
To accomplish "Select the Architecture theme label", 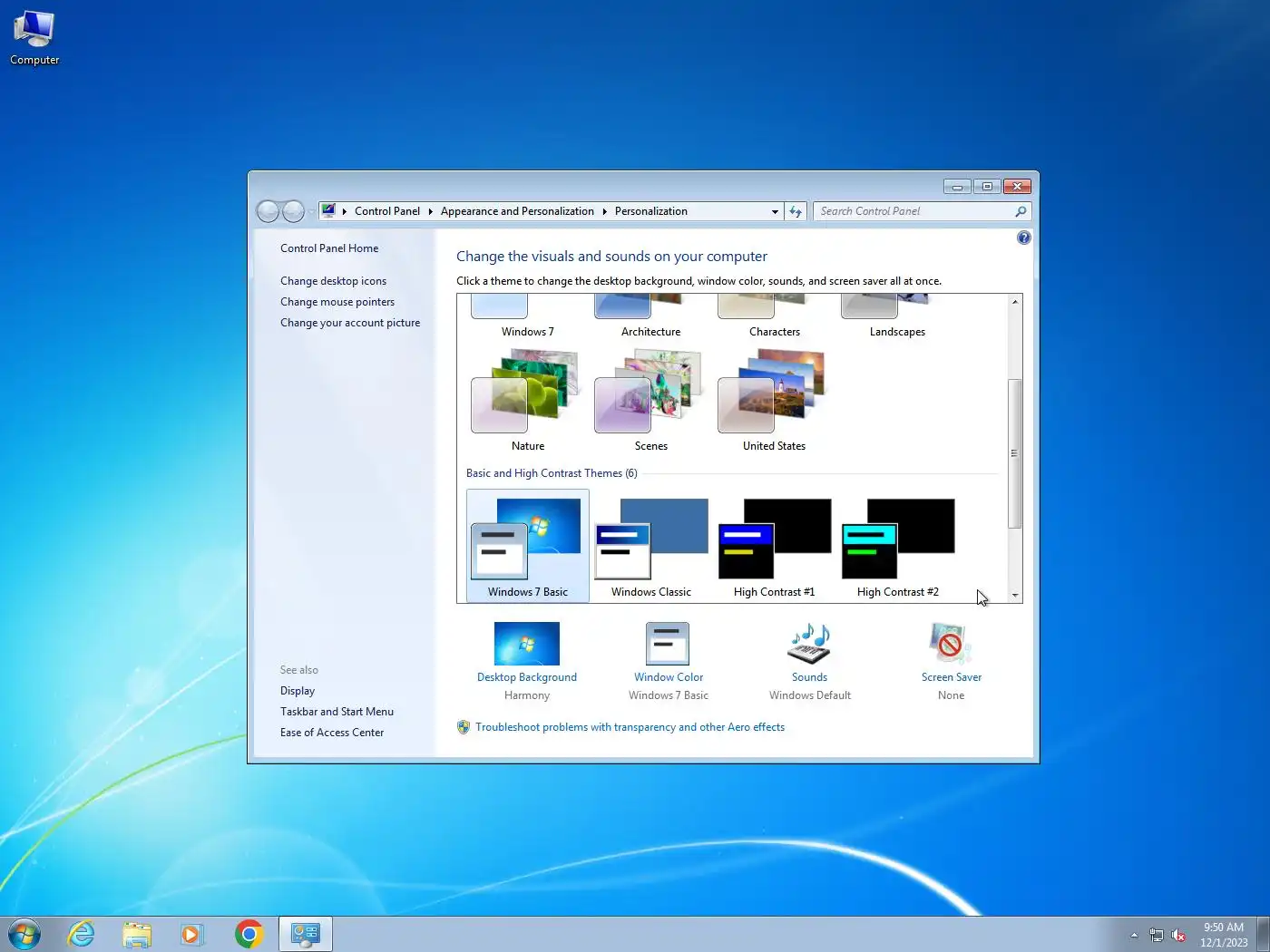I will (x=650, y=332).
